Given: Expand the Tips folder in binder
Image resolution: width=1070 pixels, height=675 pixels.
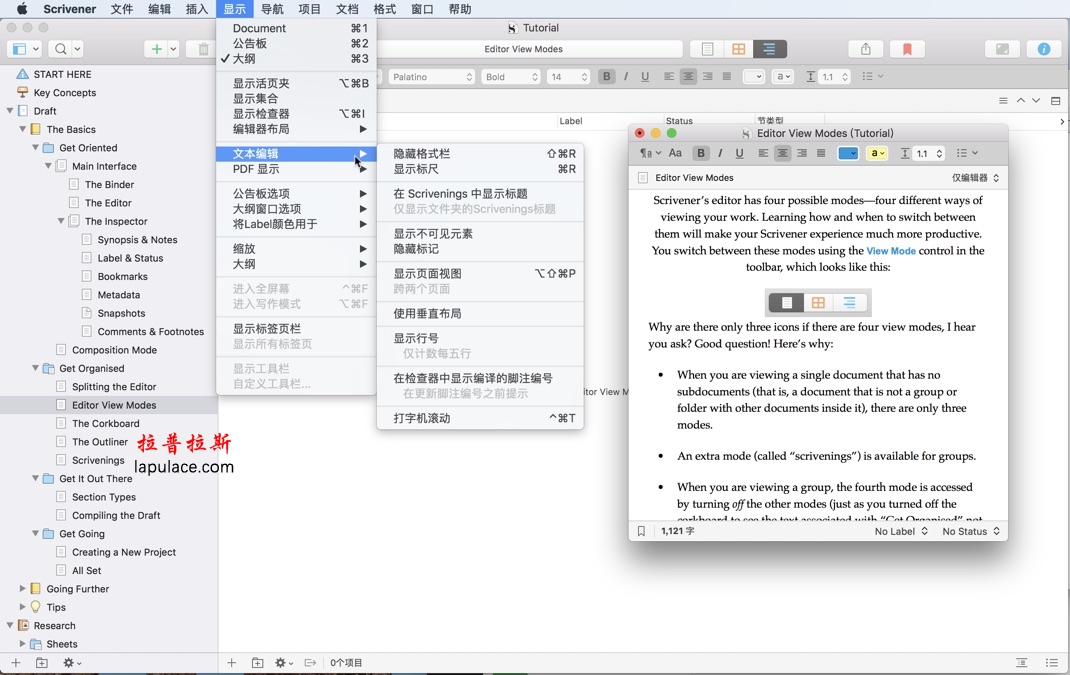Looking at the screenshot, I should 23,607.
